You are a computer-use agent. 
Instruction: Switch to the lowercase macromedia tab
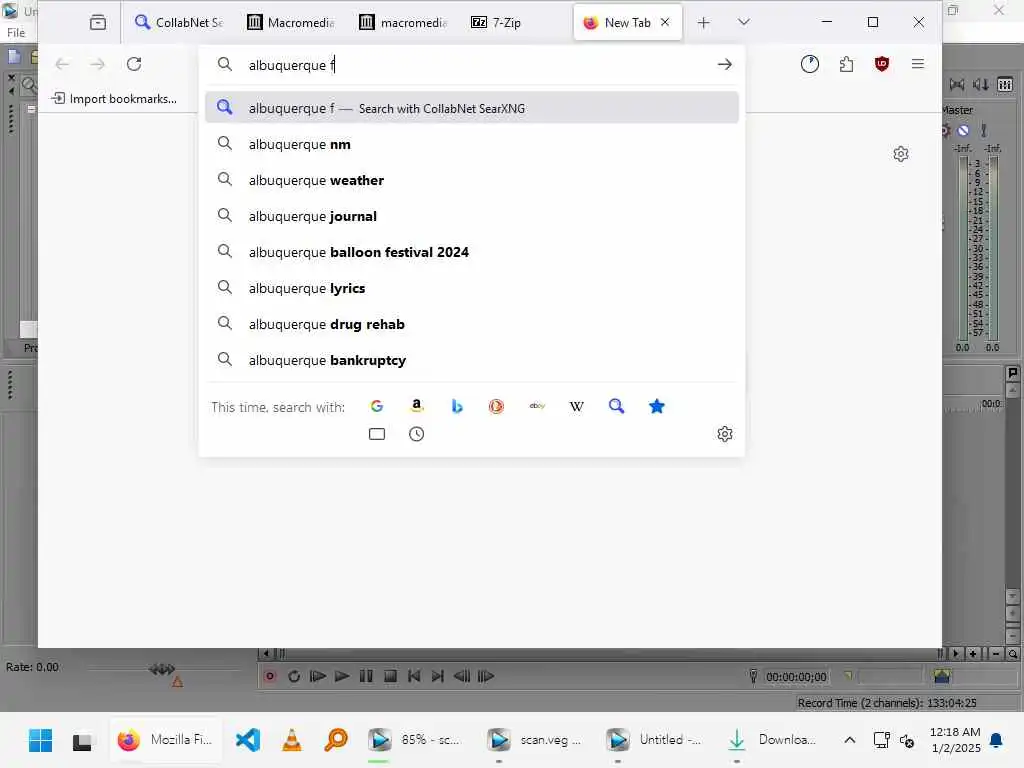pos(404,23)
